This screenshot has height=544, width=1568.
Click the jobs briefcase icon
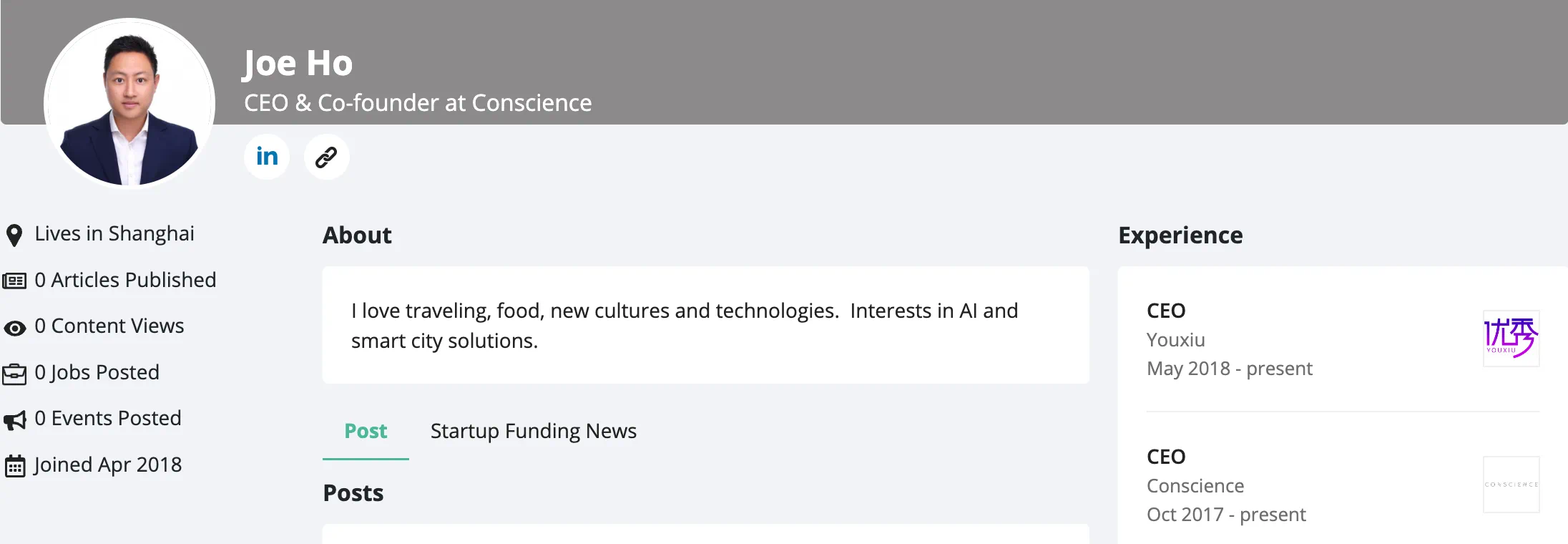tap(14, 374)
